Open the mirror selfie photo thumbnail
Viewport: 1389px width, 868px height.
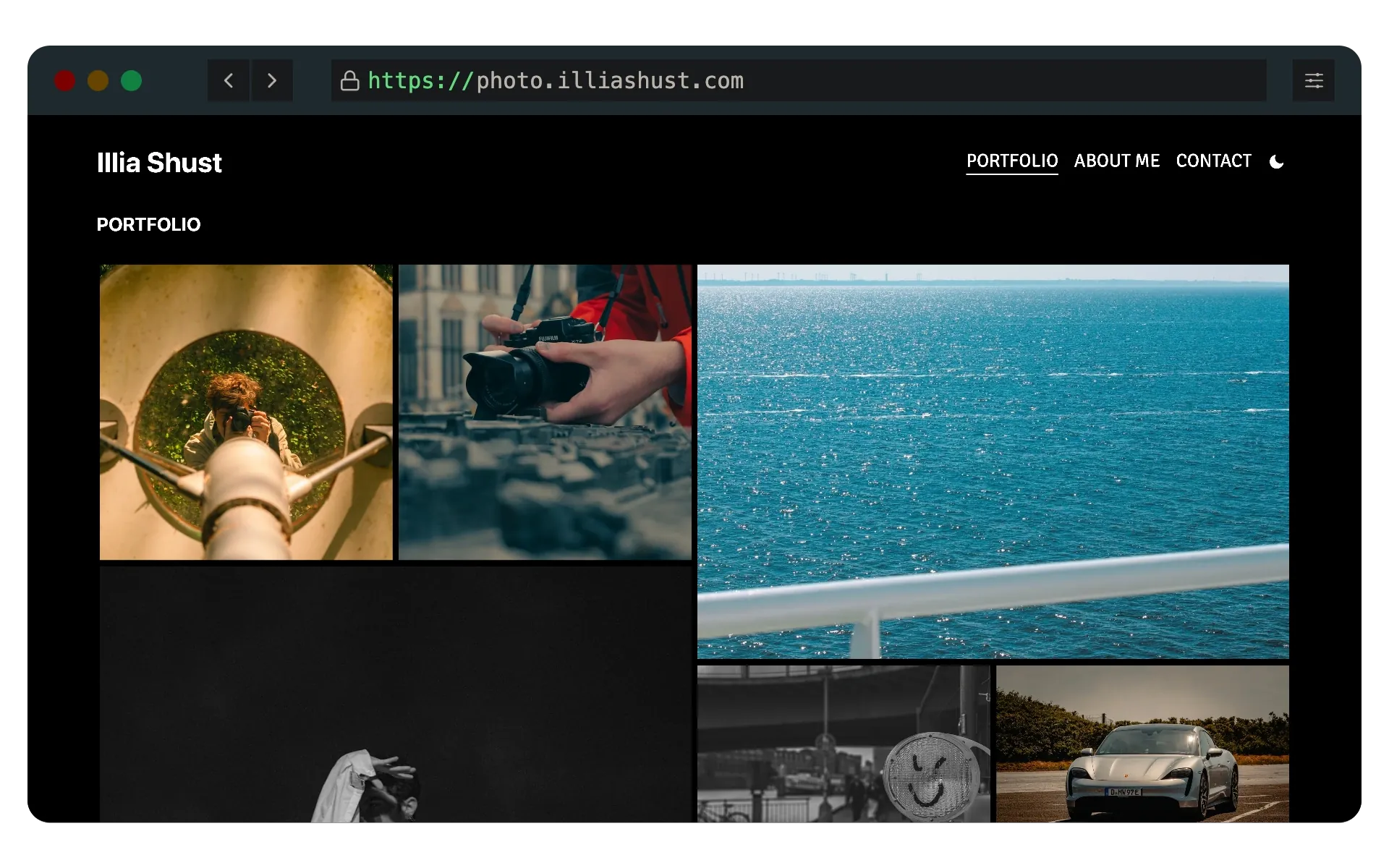pos(246,412)
